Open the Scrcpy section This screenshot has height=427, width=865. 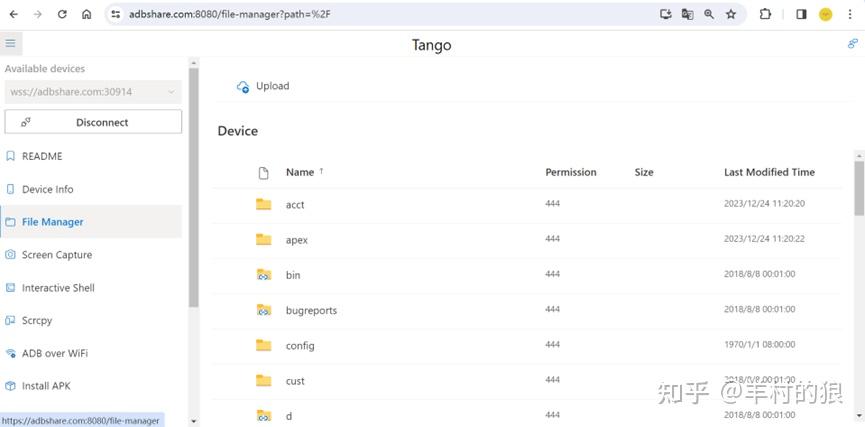tap(37, 320)
